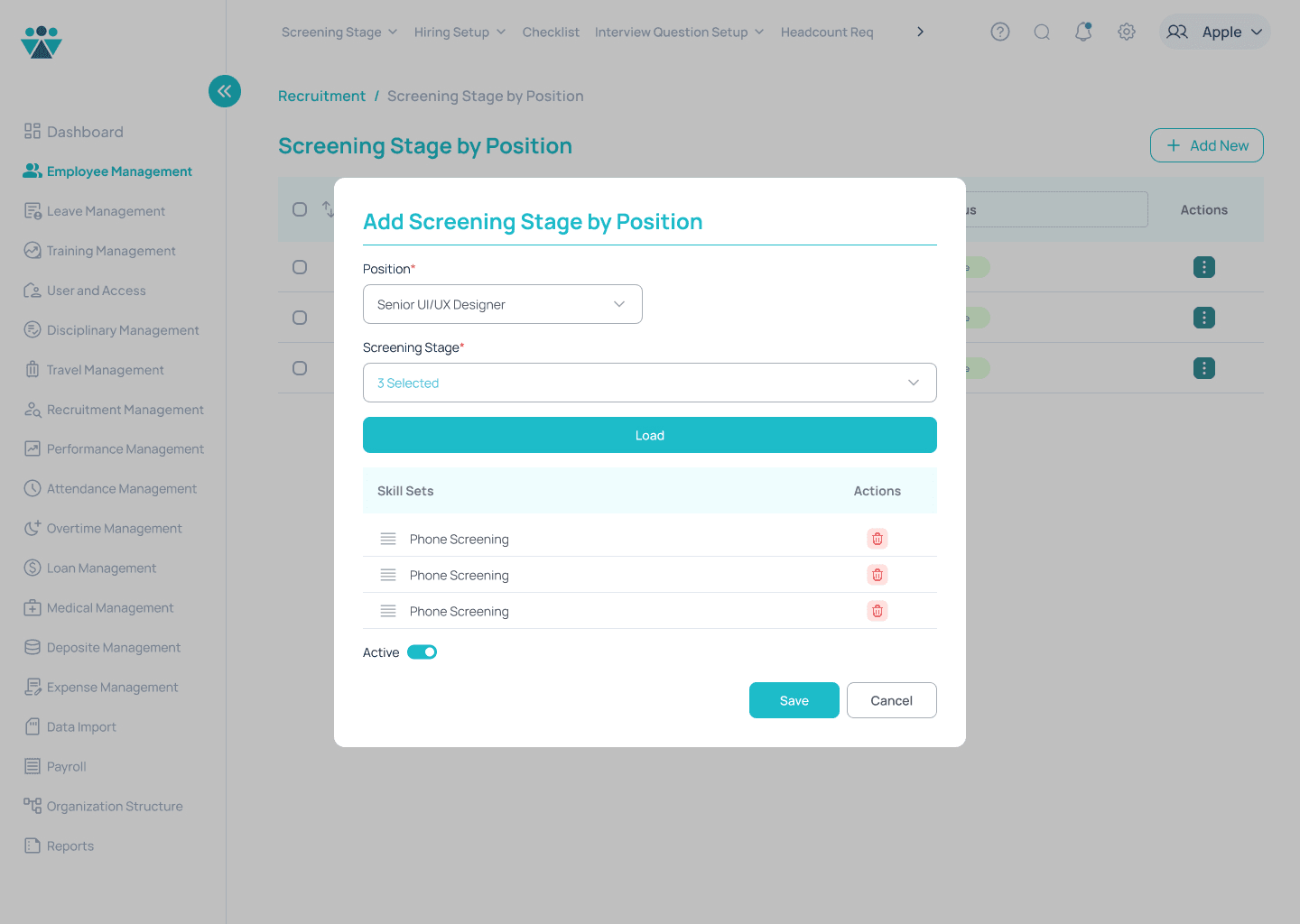1300x924 pixels.
Task: Open the help question mark icon
Action: [x=999, y=32]
